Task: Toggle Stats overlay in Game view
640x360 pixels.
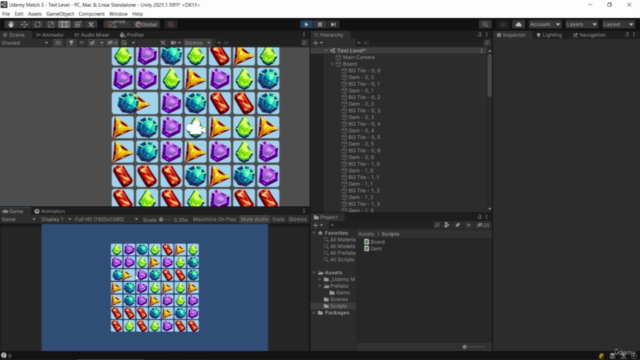Action: (278, 219)
